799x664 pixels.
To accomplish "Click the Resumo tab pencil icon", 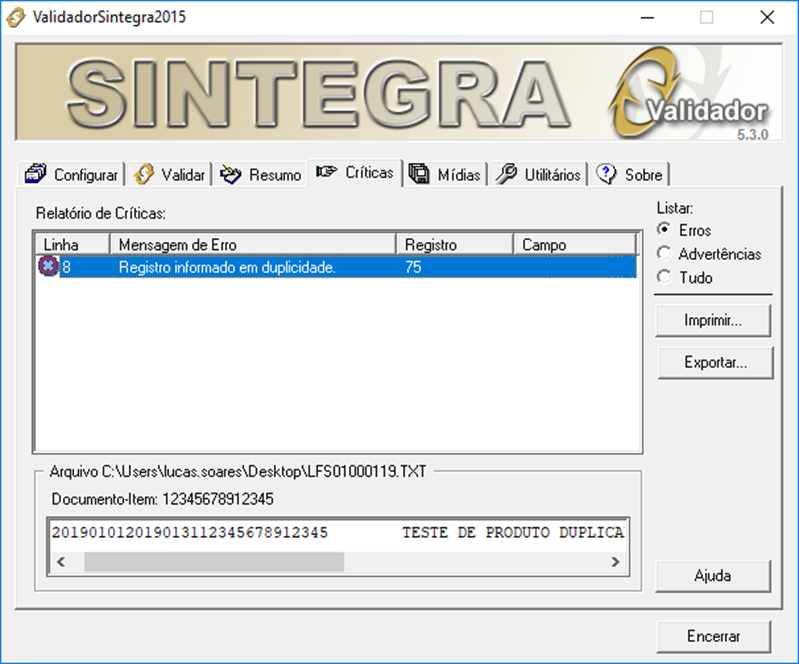I will click(x=230, y=174).
